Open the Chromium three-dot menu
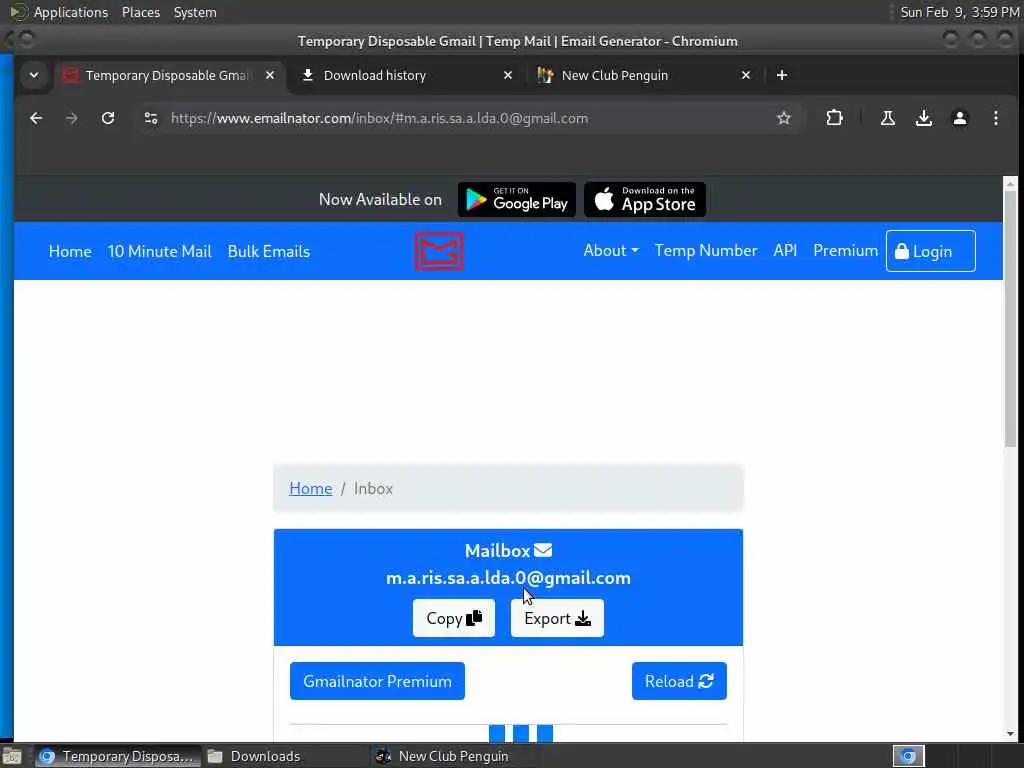Image resolution: width=1024 pixels, height=768 pixels. point(995,118)
